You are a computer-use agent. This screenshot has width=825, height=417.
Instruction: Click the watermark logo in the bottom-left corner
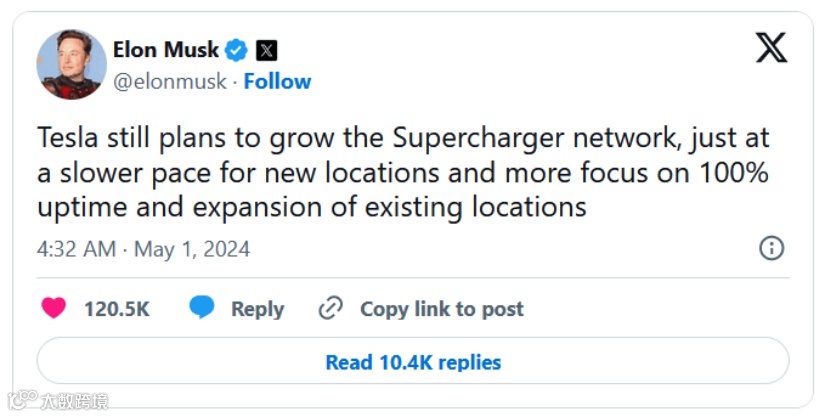pyautogui.click(x=19, y=401)
